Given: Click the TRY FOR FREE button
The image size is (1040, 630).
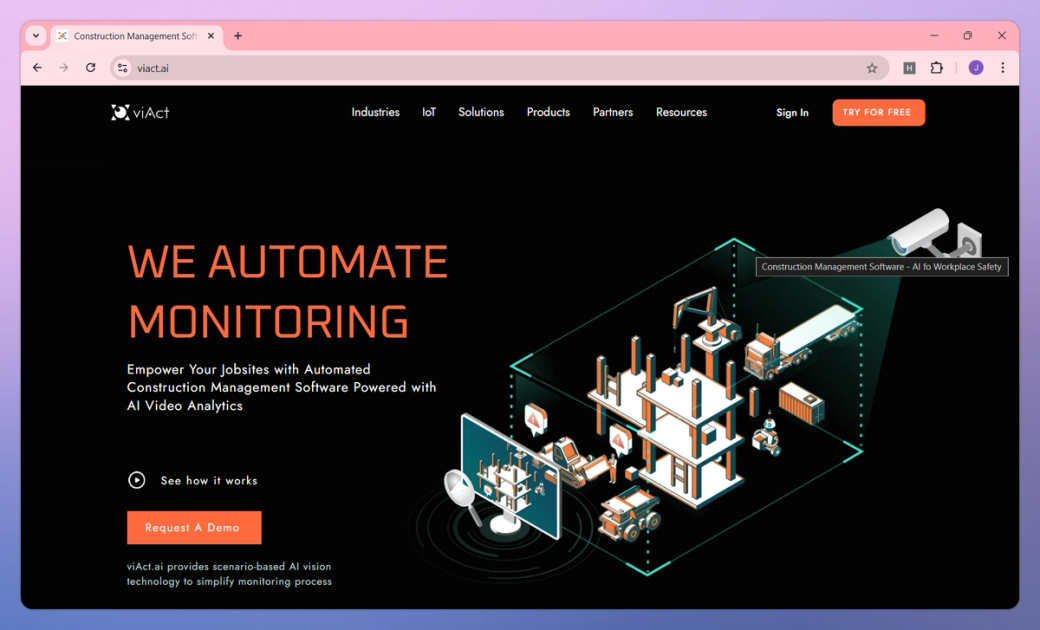Looking at the screenshot, I should tap(878, 112).
